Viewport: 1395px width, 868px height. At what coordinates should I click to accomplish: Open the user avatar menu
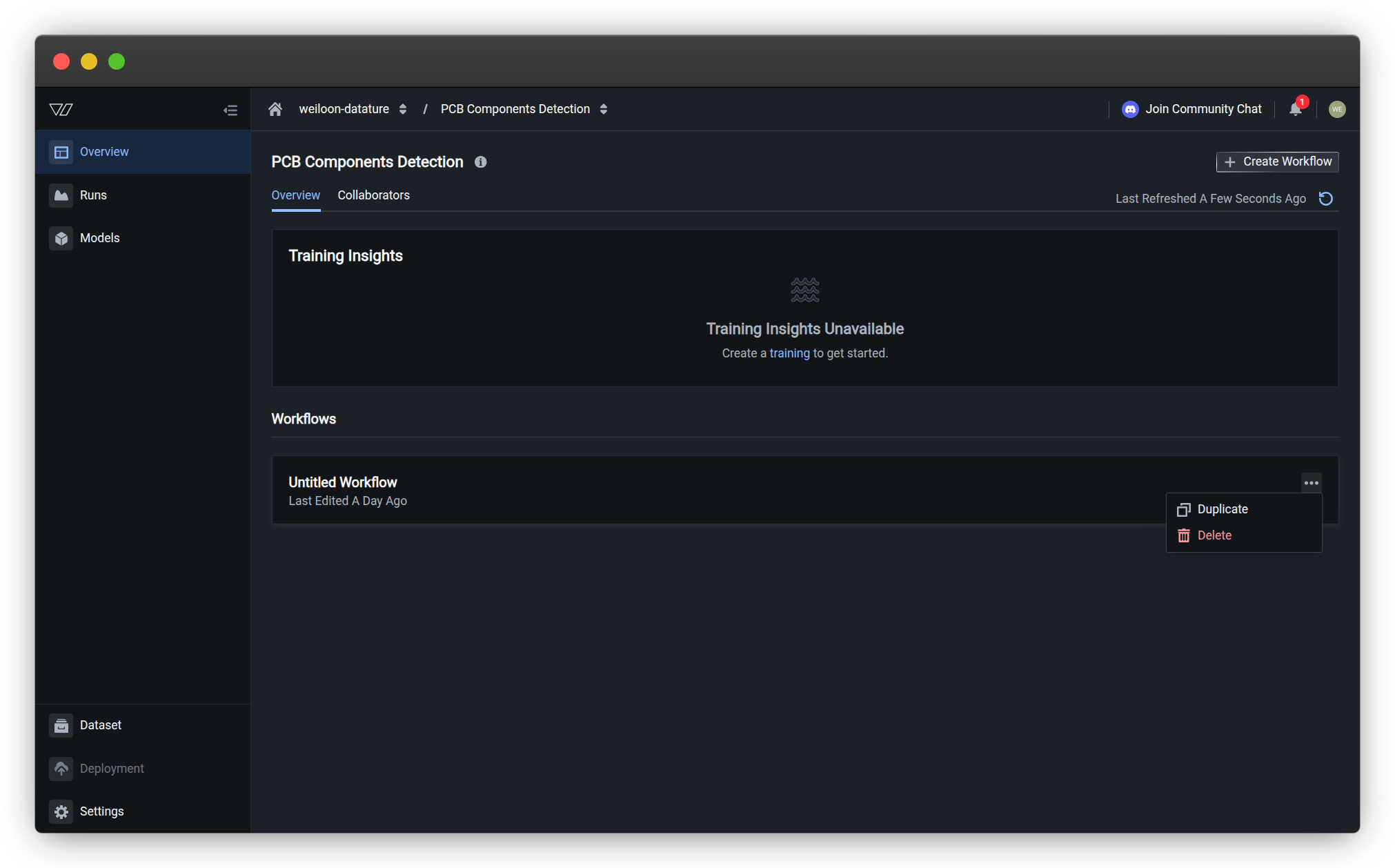pyautogui.click(x=1336, y=109)
